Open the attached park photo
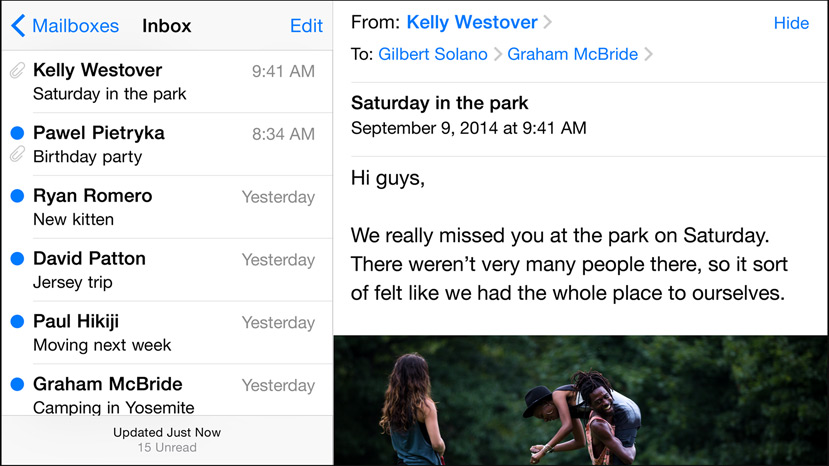829x466 pixels. pos(580,400)
